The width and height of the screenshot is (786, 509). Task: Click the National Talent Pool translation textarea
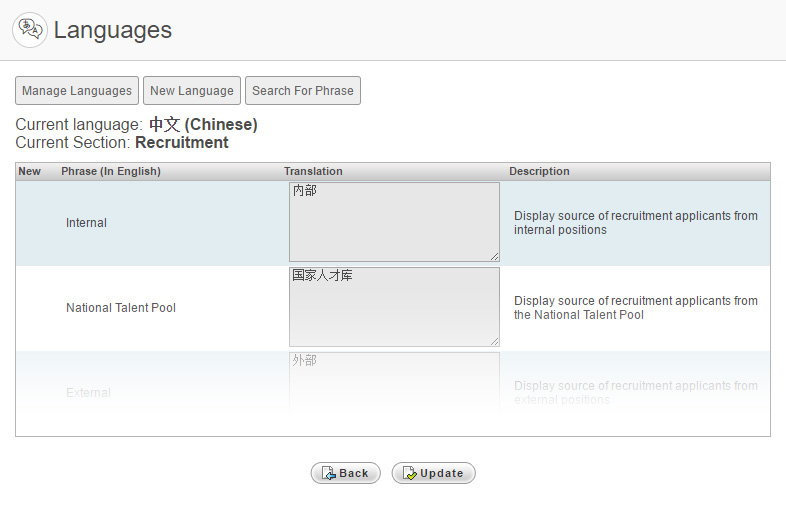coord(394,307)
